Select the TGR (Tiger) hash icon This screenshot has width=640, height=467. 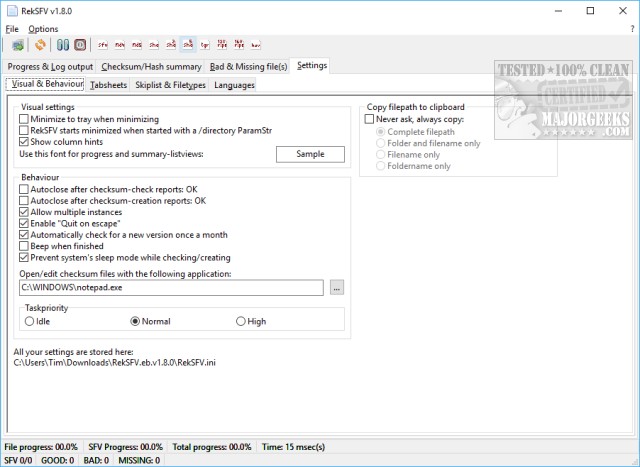[205, 45]
